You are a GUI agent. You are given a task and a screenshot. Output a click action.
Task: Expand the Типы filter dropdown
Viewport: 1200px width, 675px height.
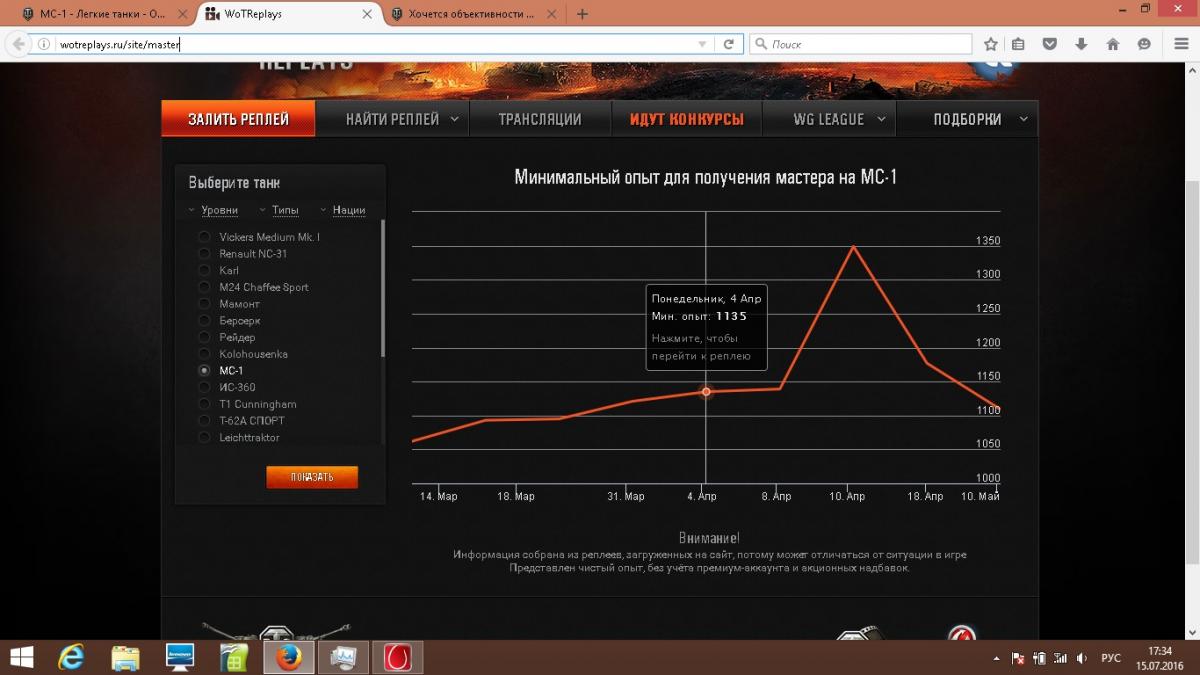click(x=279, y=210)
